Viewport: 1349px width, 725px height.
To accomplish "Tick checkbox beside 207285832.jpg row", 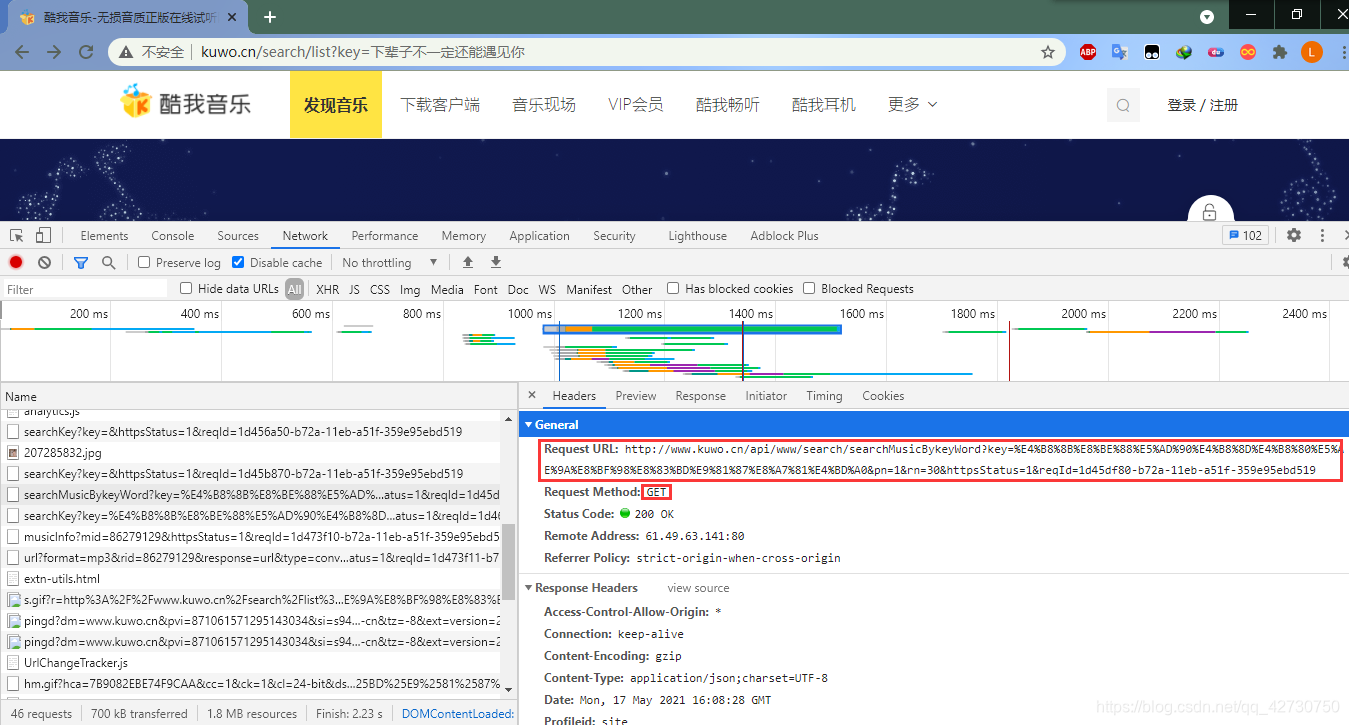I will pos(14,453).
